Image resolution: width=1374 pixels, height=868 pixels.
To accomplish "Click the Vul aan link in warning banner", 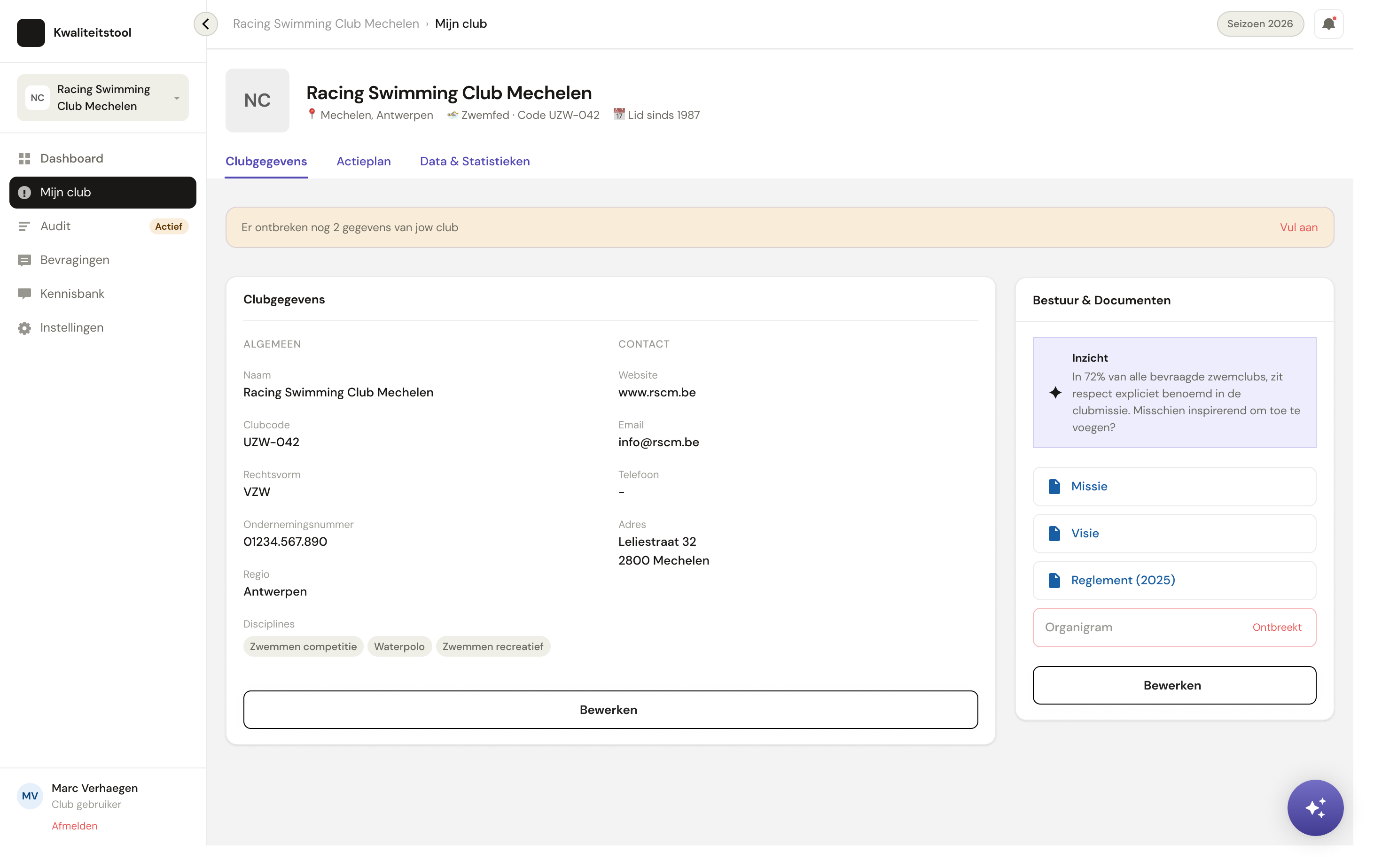I will click(1299, 227).
